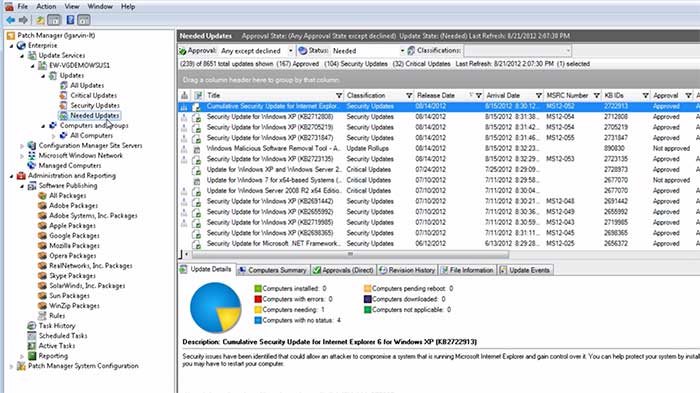Click the blue Help toolbar icon
The image size is (700, 393).
click(70, 20)
